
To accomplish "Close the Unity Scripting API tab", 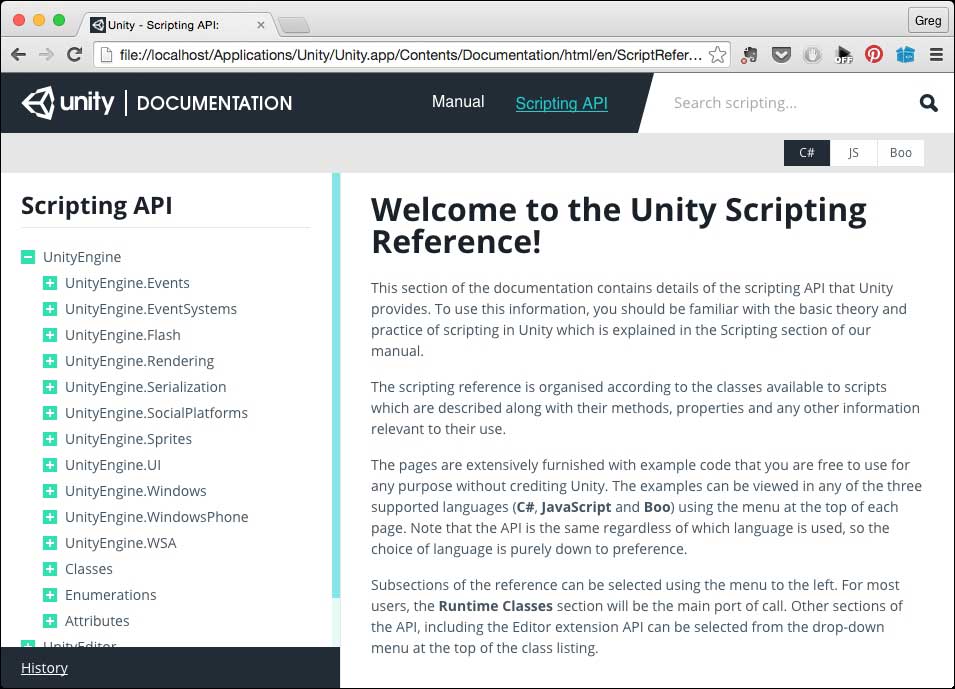I will point(261,25).
